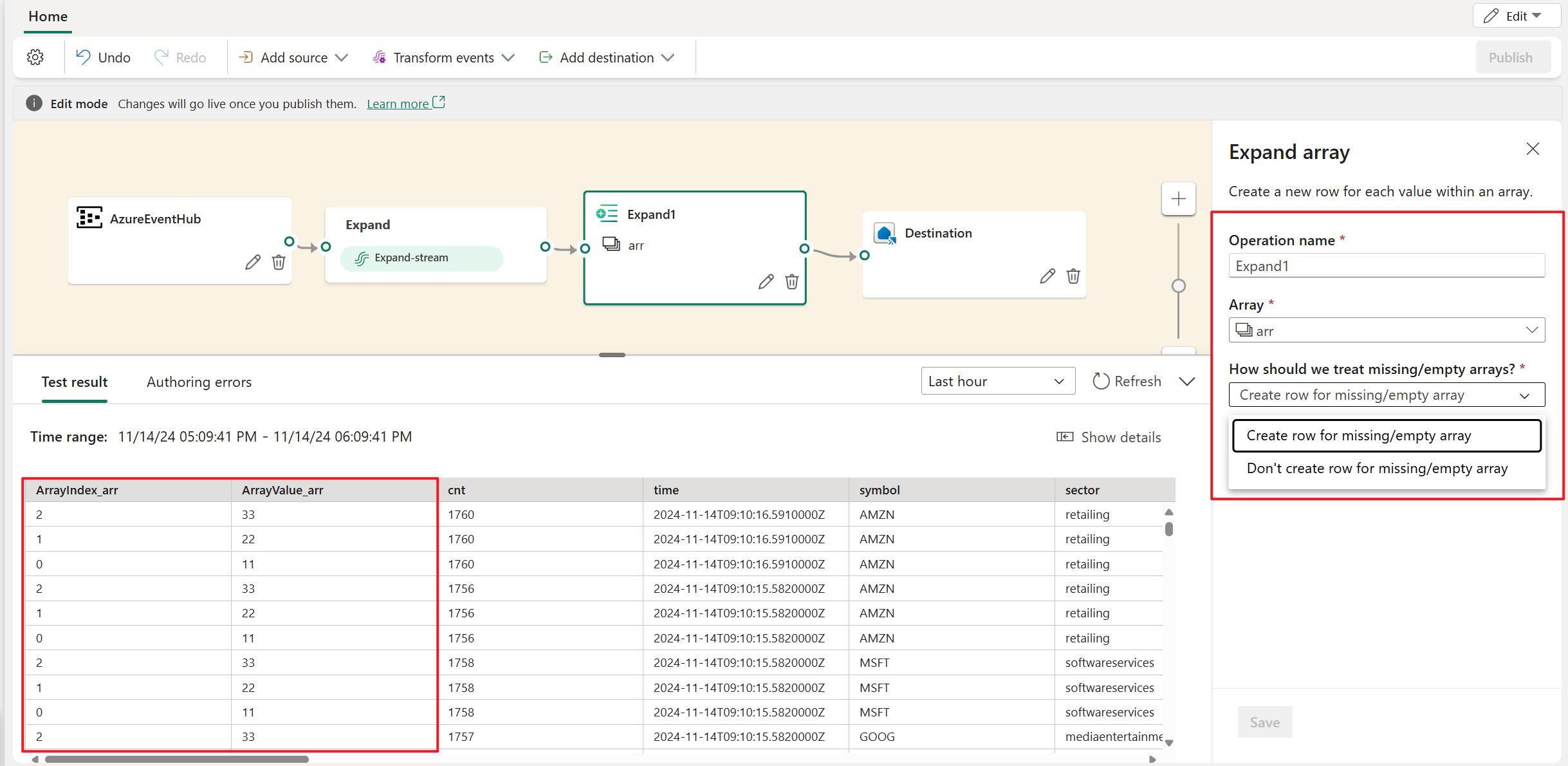
Task: Switch to the Authoring errors tab
Action: pos(198,381)
